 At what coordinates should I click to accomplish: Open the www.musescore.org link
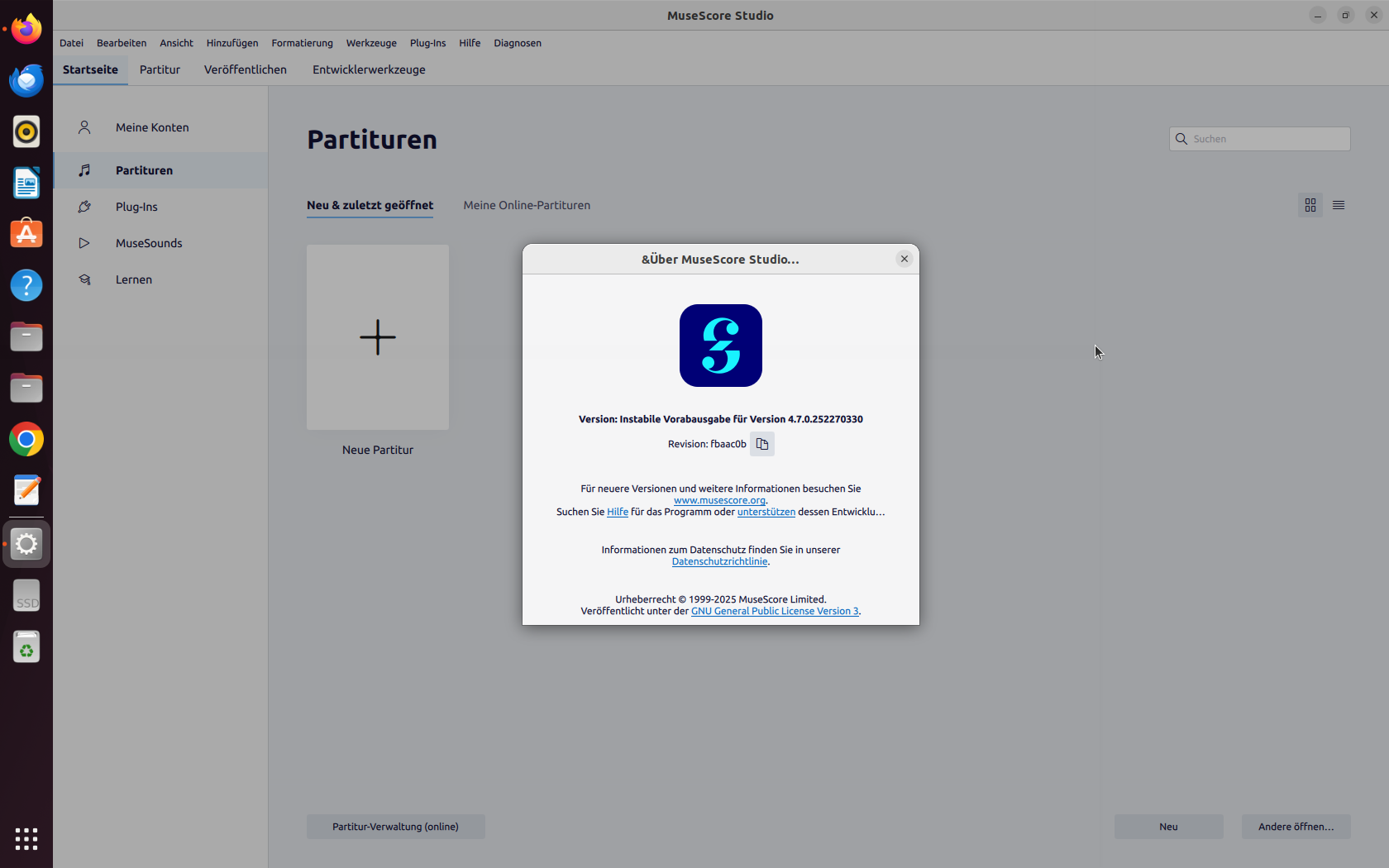(719, 500)
